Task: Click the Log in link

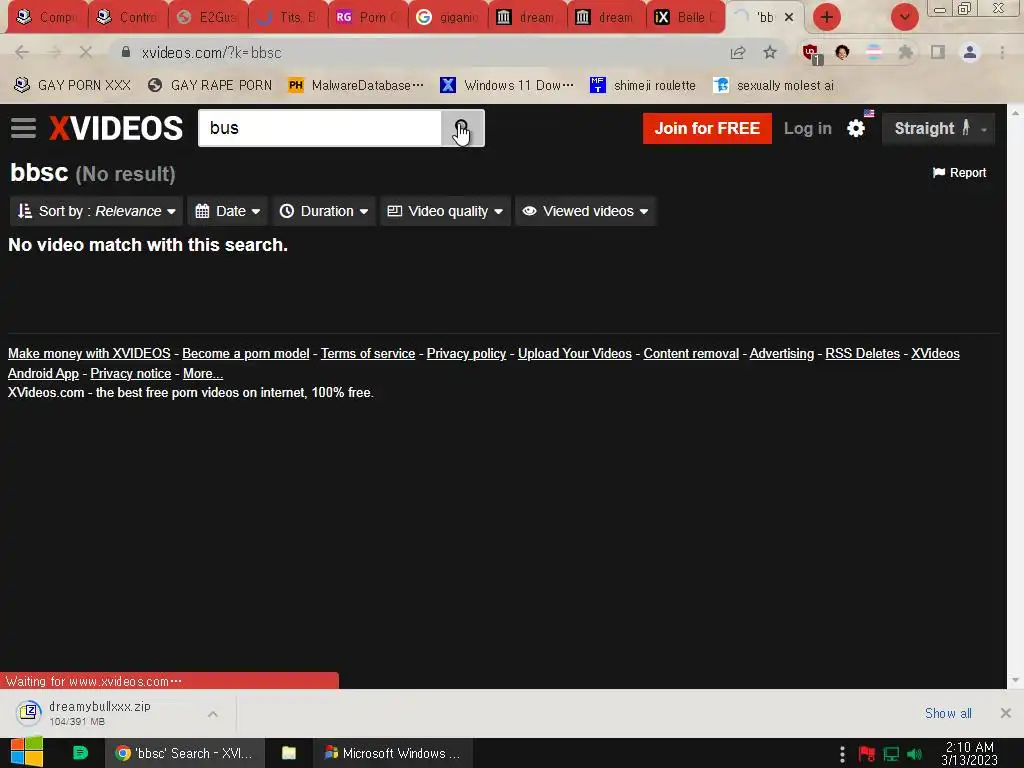Action: pyautogui.click(x=808, y=128)
